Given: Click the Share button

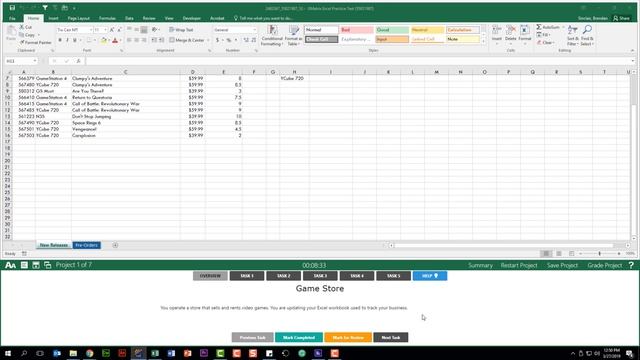Looking at the screenshot, I should pos(621,18).
